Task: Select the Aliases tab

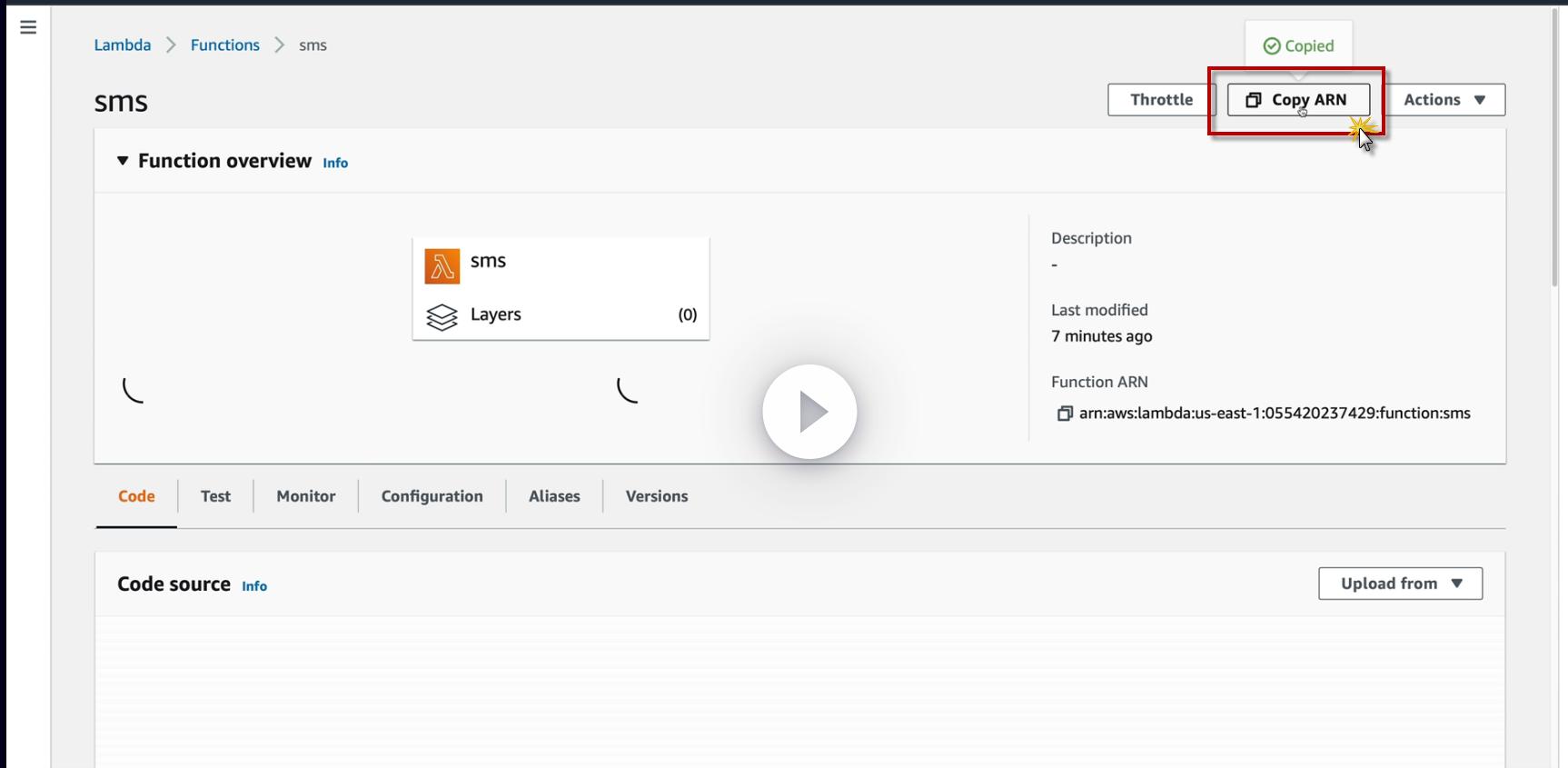Action: point(554,496)
